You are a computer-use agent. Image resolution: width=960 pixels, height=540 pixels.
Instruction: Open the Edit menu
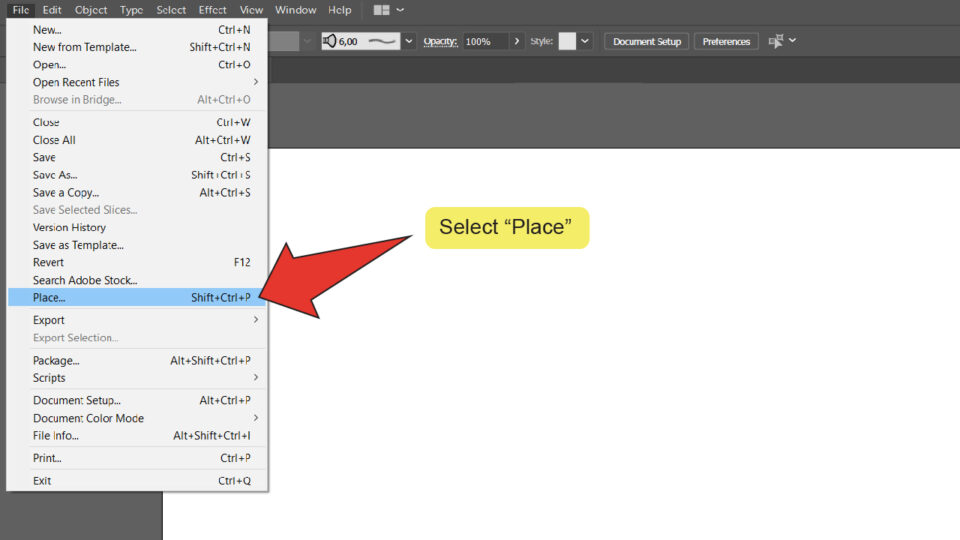click(x=51, y=10)
